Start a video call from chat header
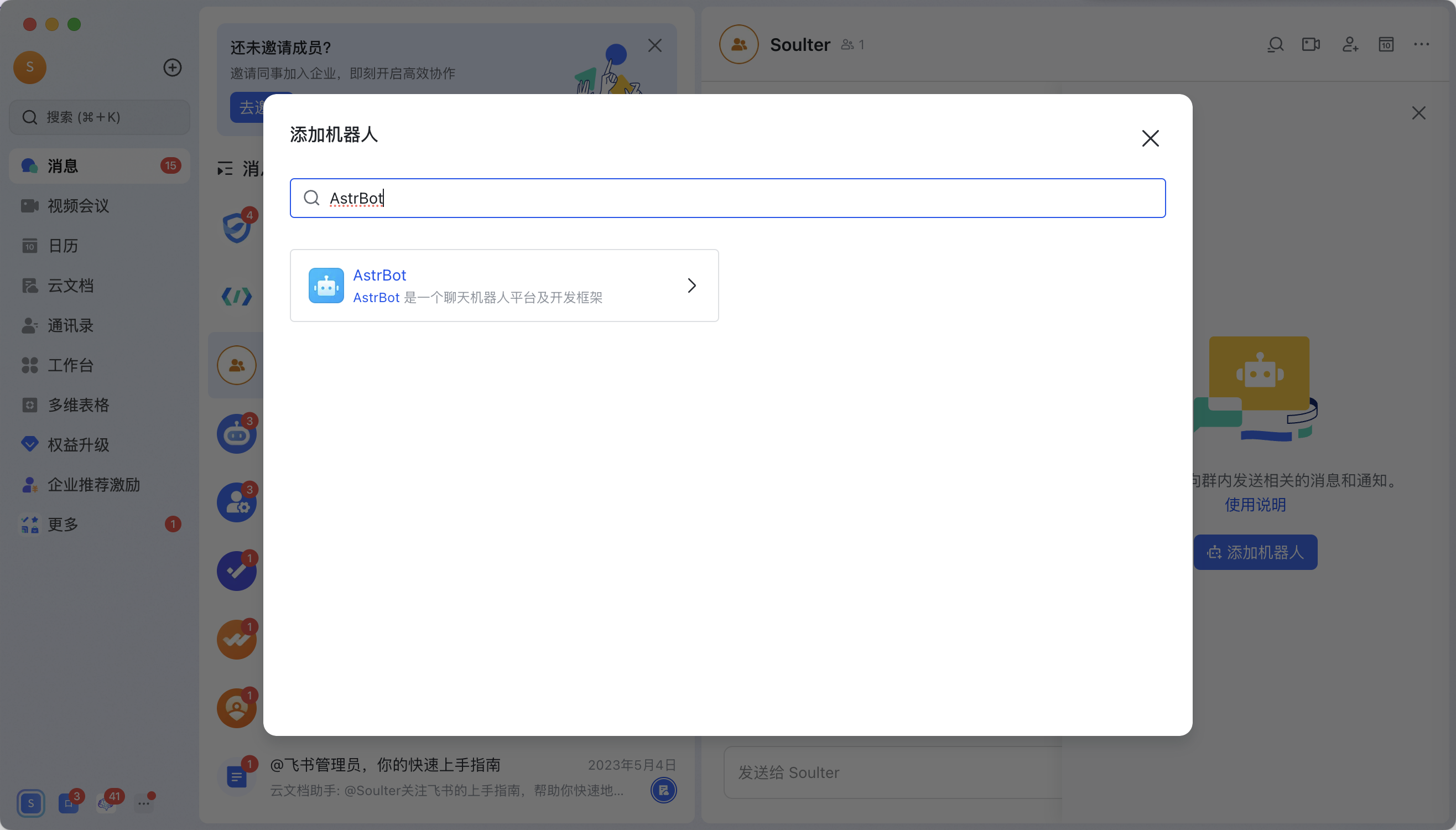 [x=1312, y=44]
